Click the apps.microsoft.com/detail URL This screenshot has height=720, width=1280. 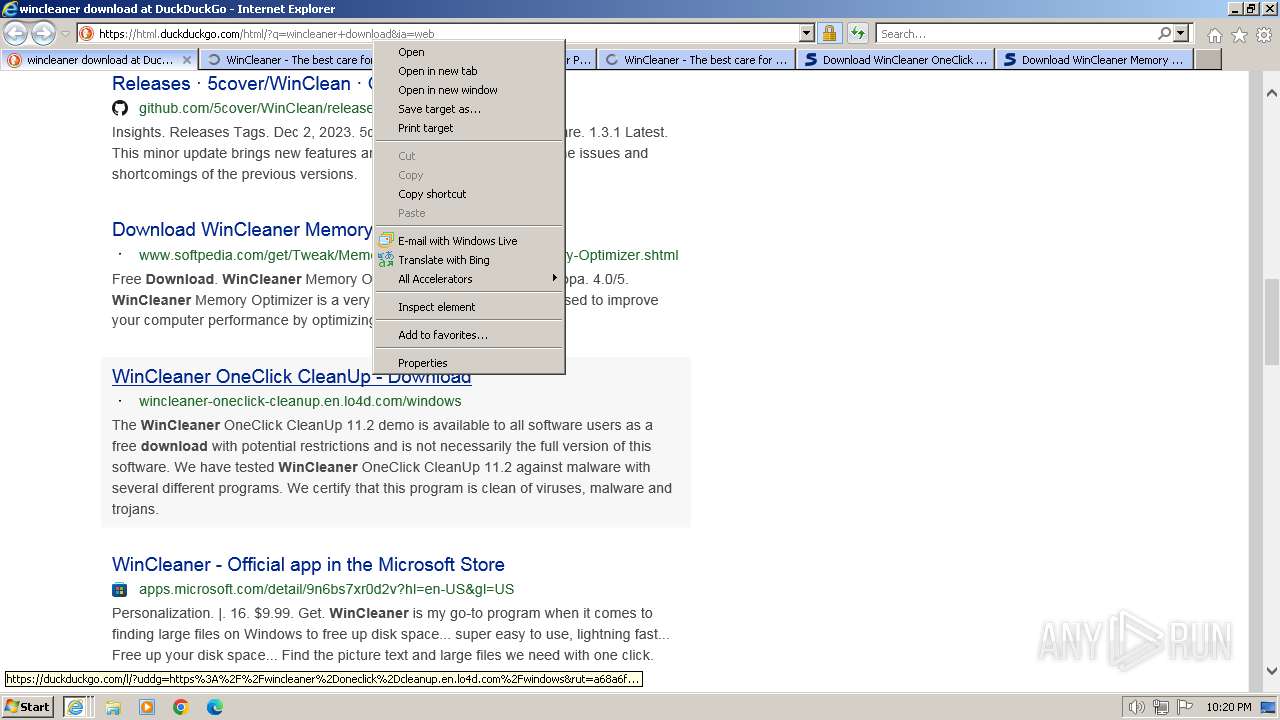point(326,589)
